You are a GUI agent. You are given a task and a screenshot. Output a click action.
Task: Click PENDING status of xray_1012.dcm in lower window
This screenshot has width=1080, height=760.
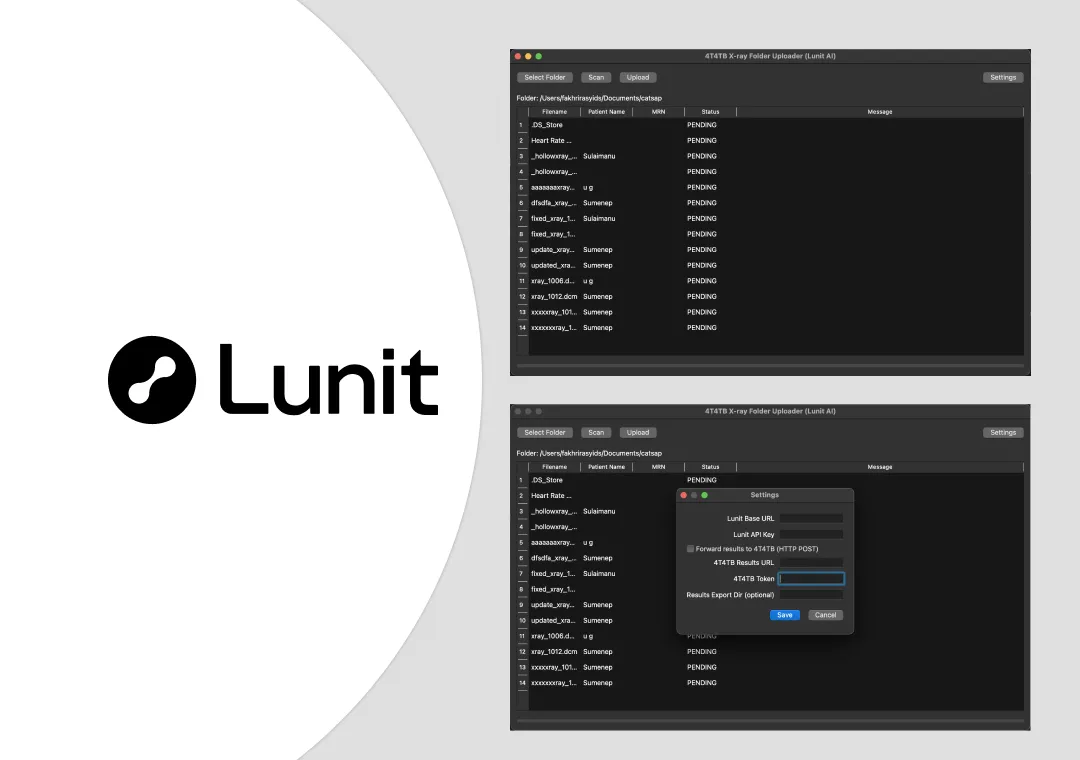coord(701,652)
